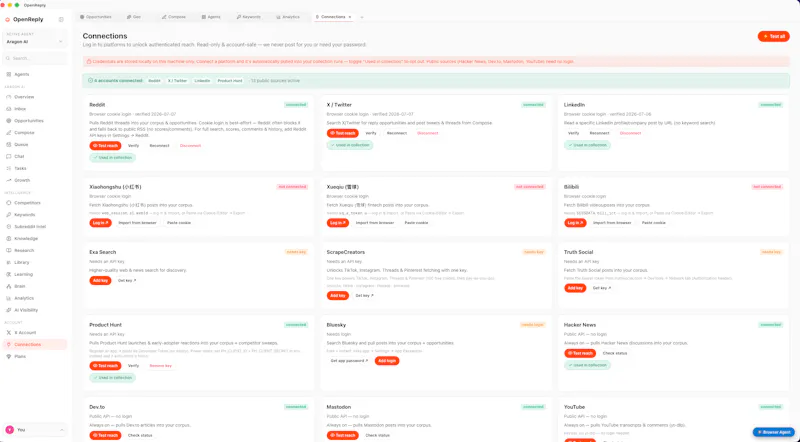Click the Product Hunt chip in banner
800x442 pixels.
[230, 81]
